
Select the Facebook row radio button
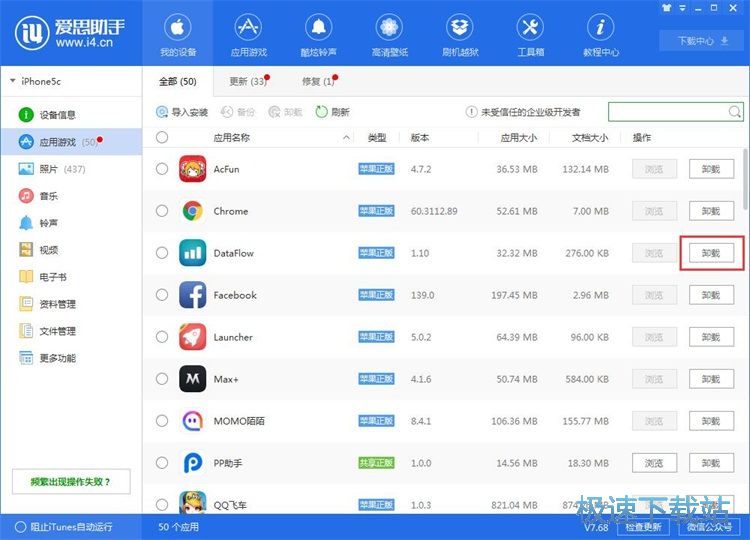pyautogui.click(x=162, y=295)
